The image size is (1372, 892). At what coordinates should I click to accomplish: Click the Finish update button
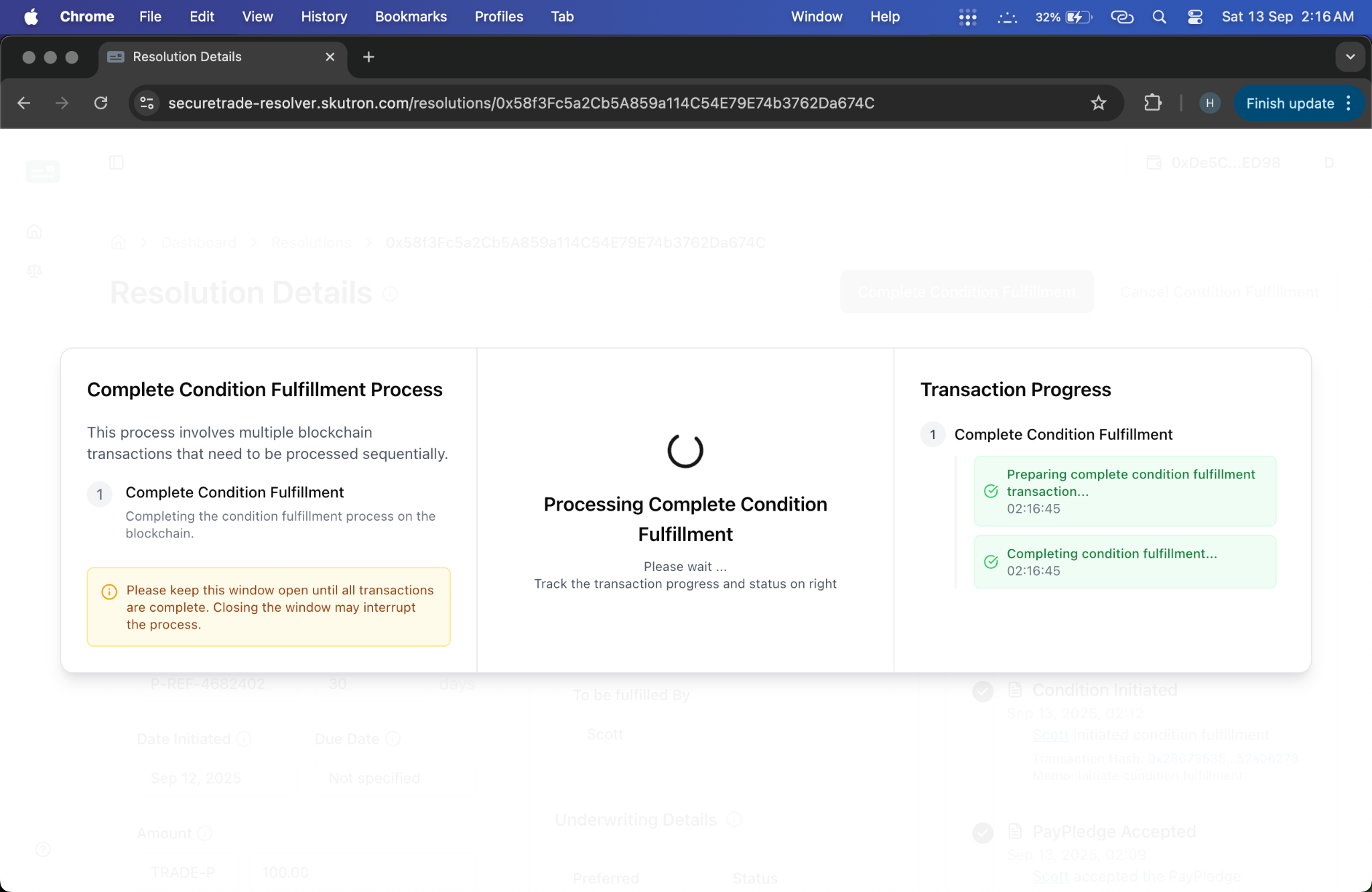coord(1290,103)
